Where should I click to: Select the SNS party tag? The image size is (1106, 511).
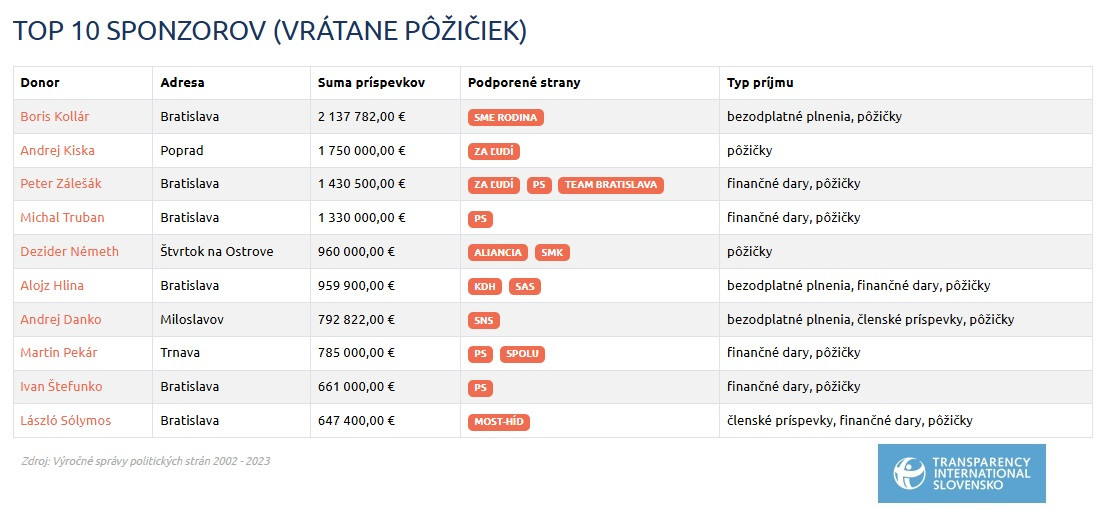point(484,321)
